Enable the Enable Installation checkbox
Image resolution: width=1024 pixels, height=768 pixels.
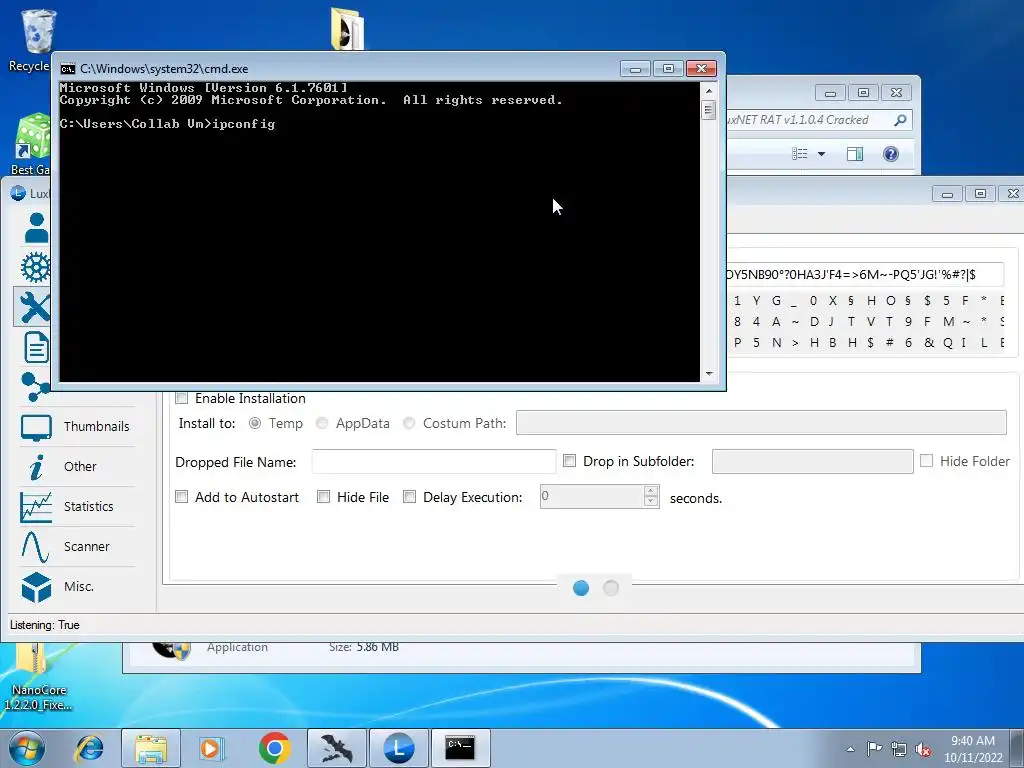tap(182, 398)
